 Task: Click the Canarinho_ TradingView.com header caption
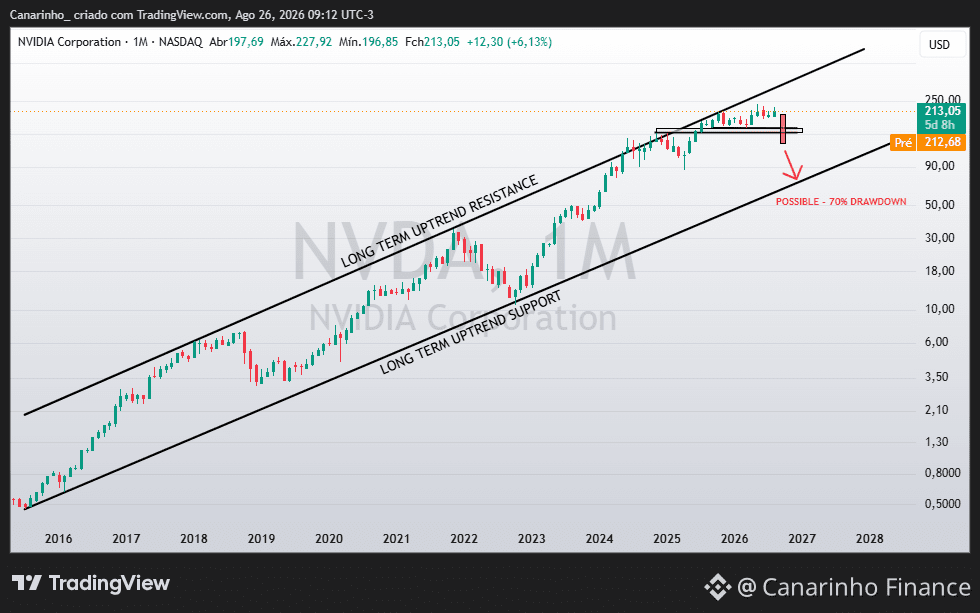point(192,14)
